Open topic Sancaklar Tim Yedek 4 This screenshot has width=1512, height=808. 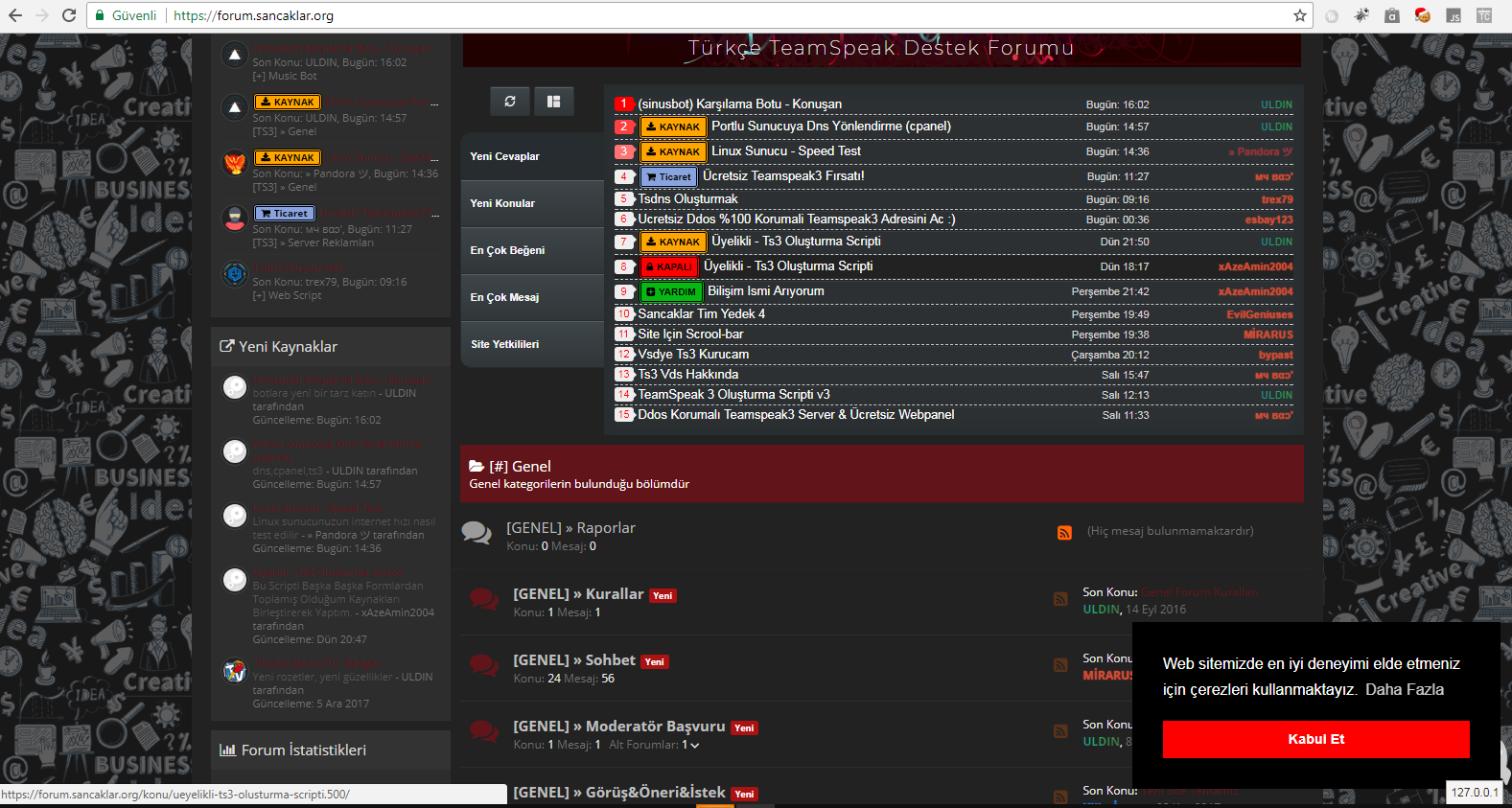(702, 314)
